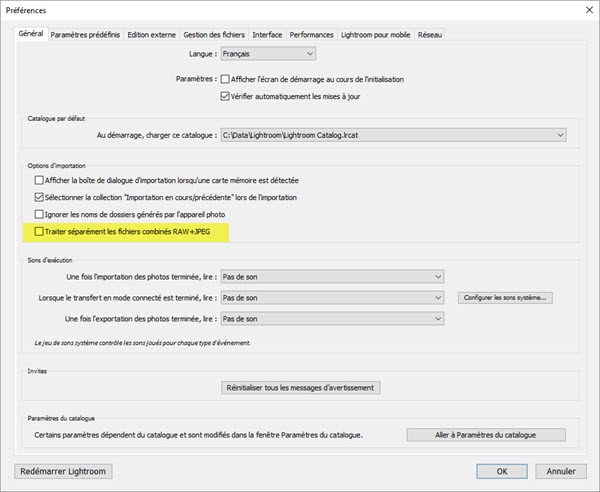
Task: Click Réinitialiser tous les messages d'avertissement
Action: point(300,388)
